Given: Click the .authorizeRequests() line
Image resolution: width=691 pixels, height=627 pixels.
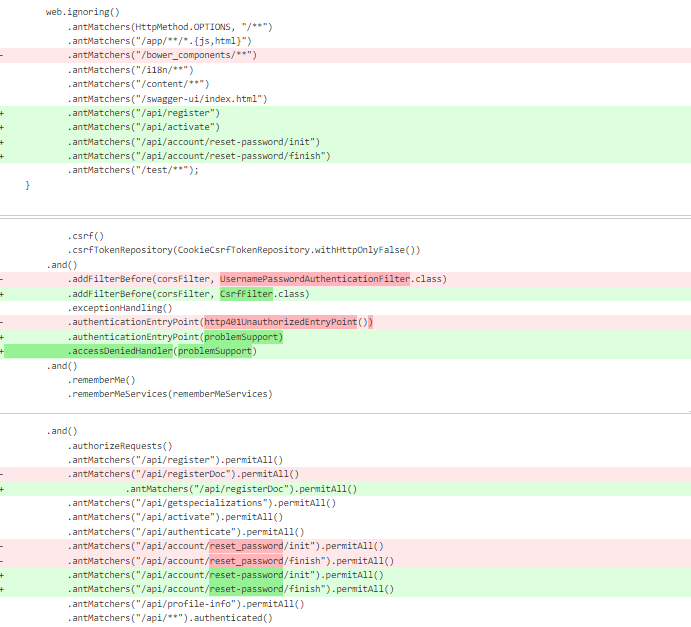Looking at the screenshot, I should (x=119, y=446).
